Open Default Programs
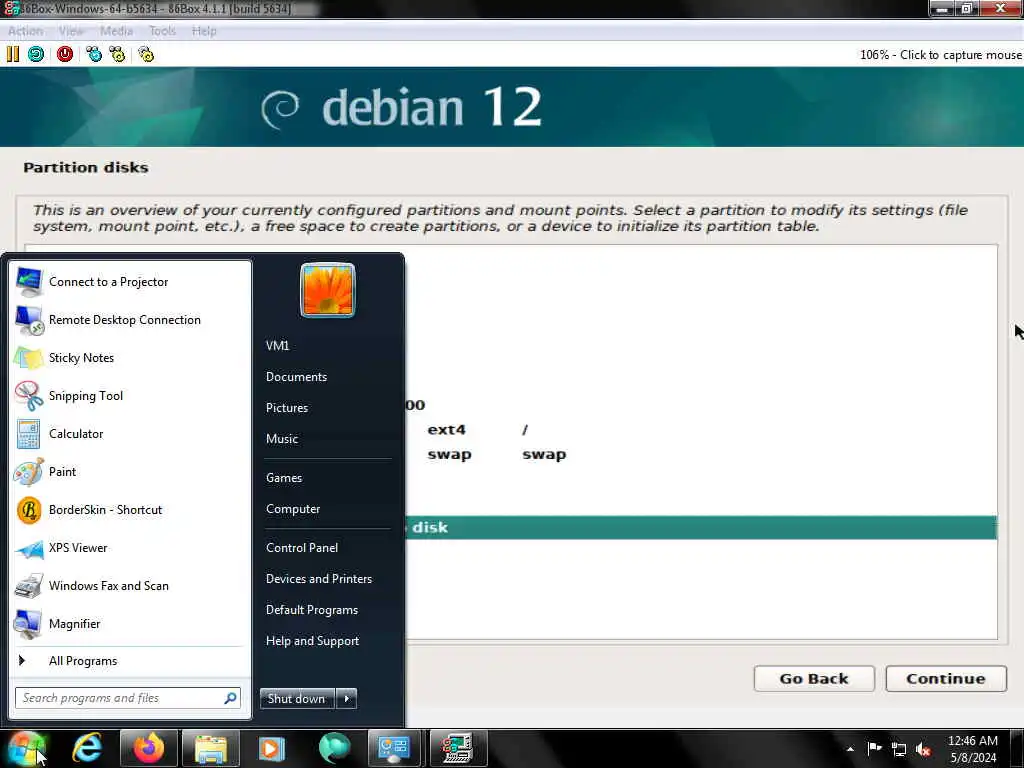 click(327, 610)
